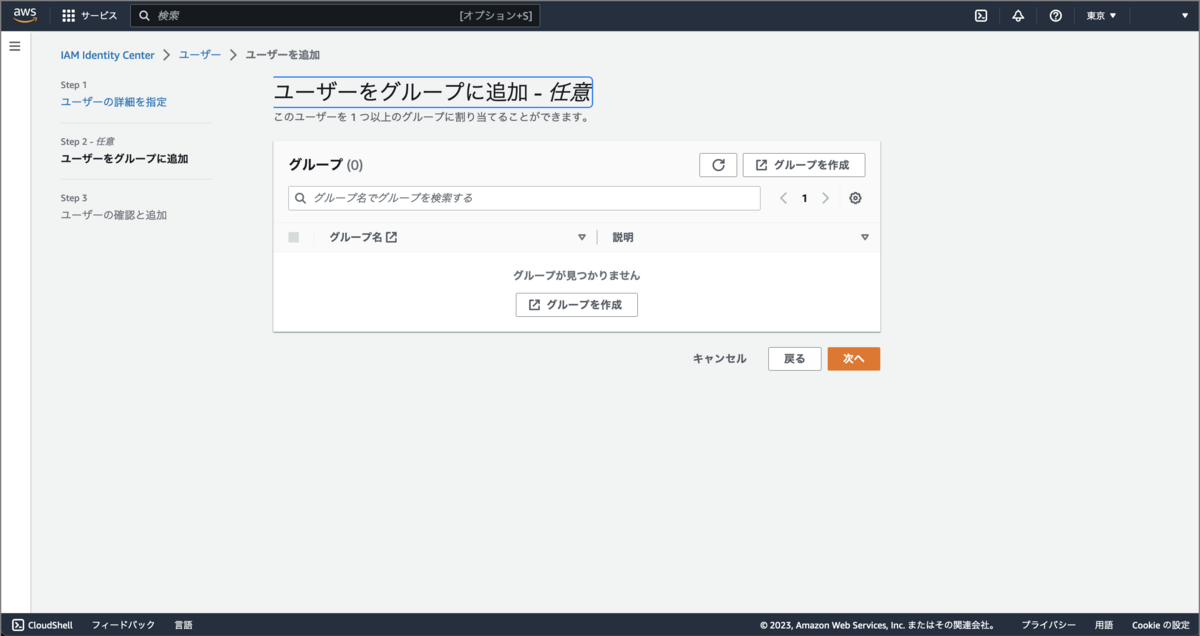Viewport: 1200px width, 636px height.
Task: Click グループを作成 button in the empty table
Action: click(x=577, y=305)
